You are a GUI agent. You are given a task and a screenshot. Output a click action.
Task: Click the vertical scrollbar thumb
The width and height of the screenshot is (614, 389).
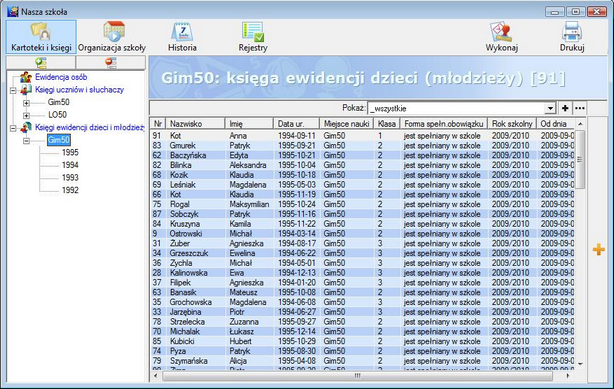click(x=580, y=159)
